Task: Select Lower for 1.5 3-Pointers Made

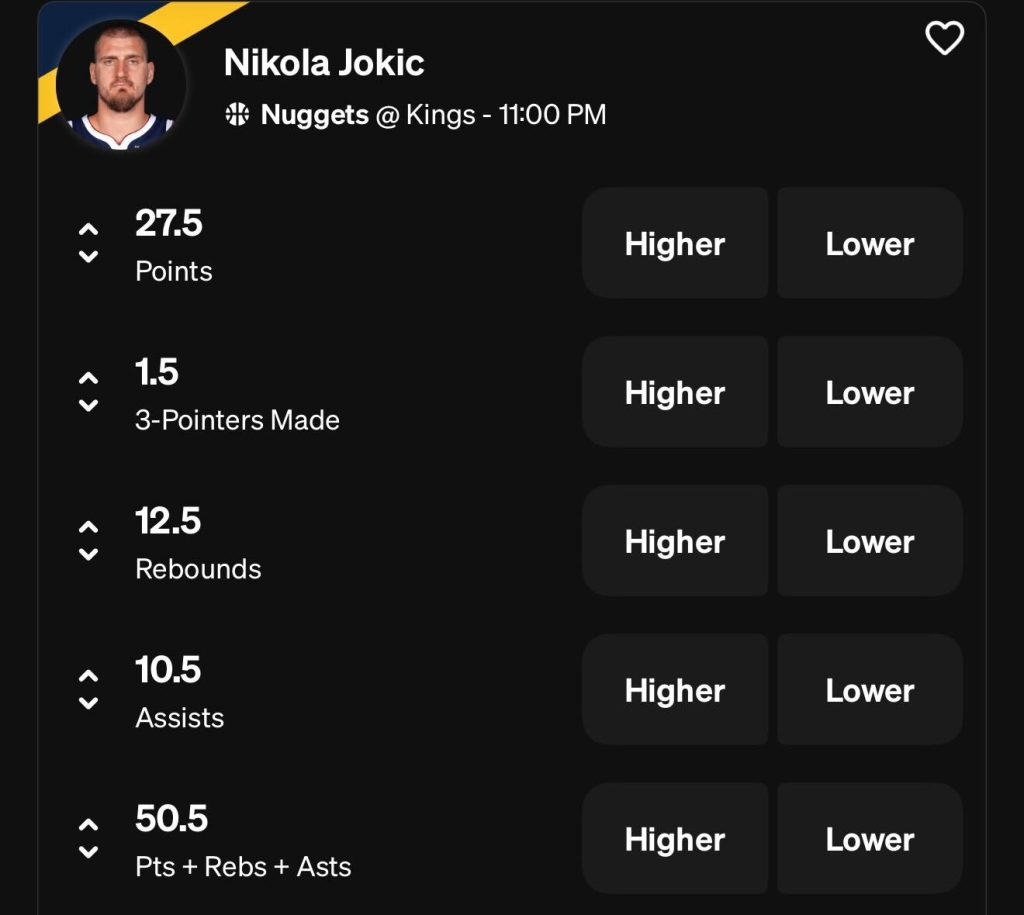Action: tap(868, 392)
